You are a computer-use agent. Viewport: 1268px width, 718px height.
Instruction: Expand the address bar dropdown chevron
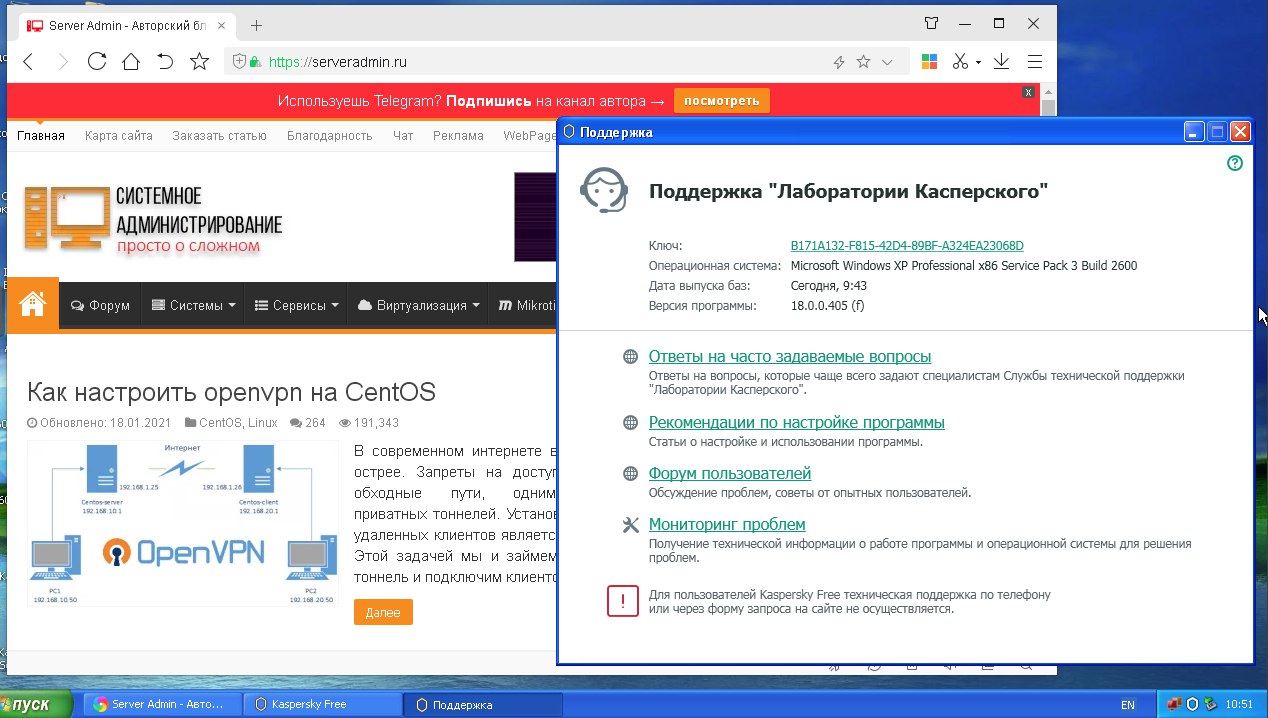click(x=887, y=62)
